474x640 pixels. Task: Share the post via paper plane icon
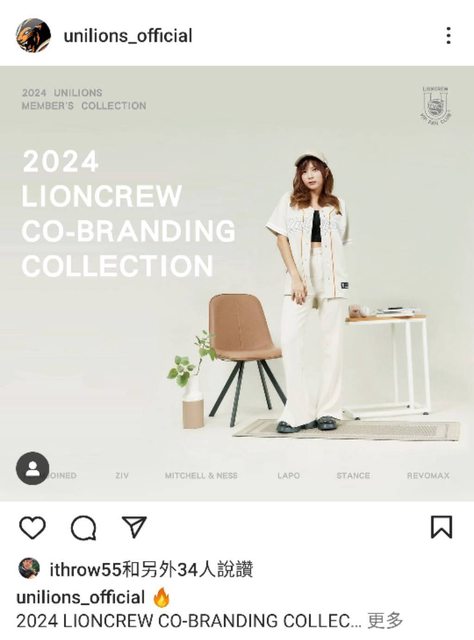click(134, 527)
